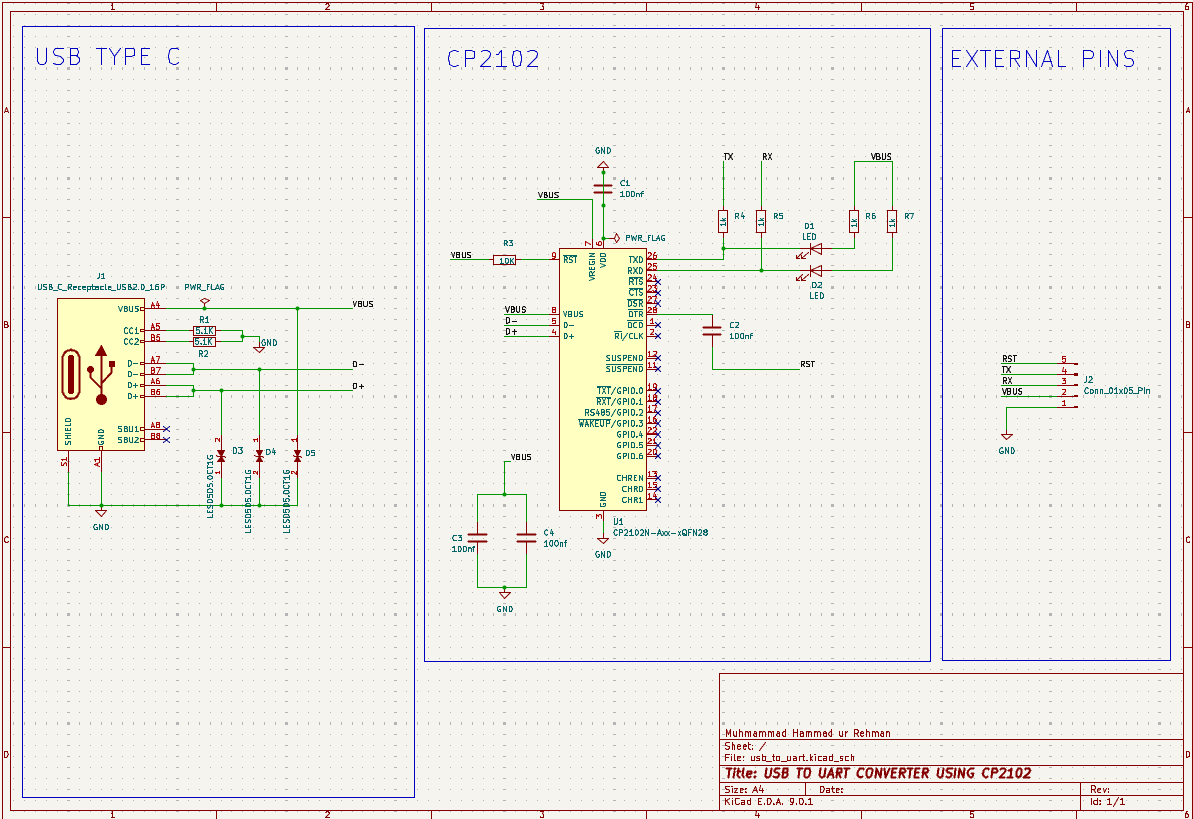
Task: Select the PWR_FLAG symbol on the USB VBUS wire
Action: (204, 300)
